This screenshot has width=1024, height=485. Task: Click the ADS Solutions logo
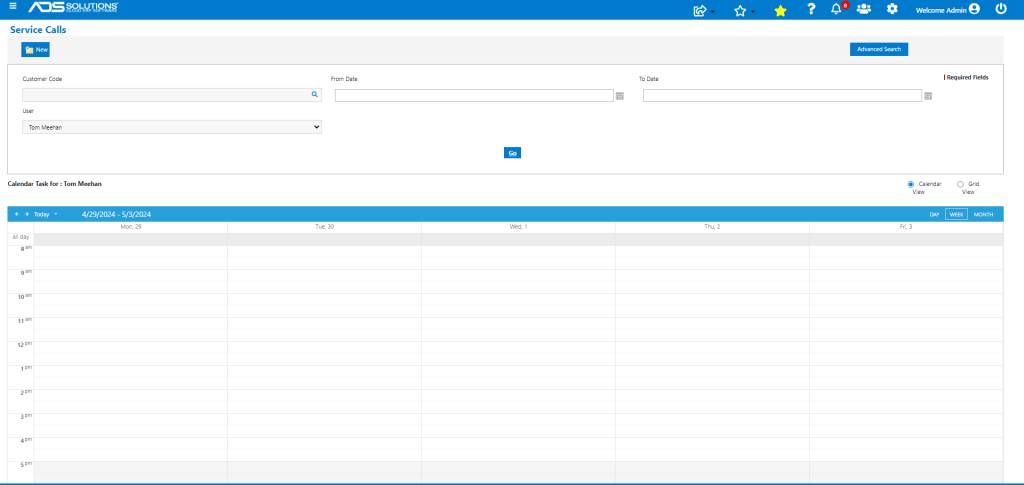point(73,7)
